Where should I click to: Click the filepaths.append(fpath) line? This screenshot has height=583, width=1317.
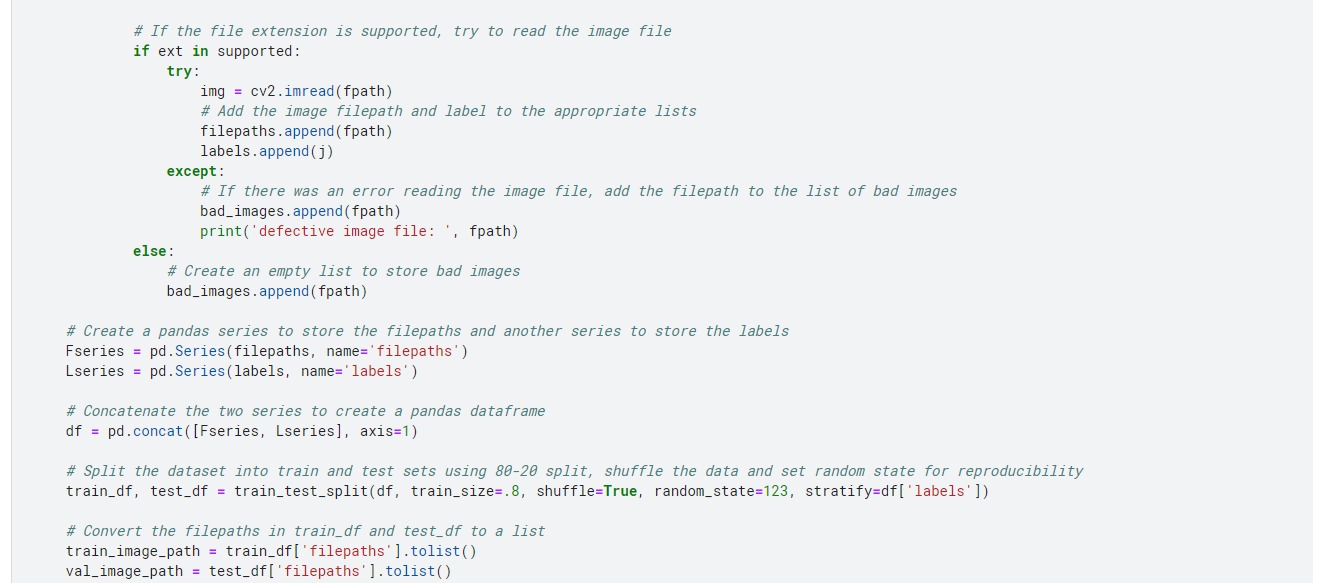pyautogui.click(x=296, y=131)
